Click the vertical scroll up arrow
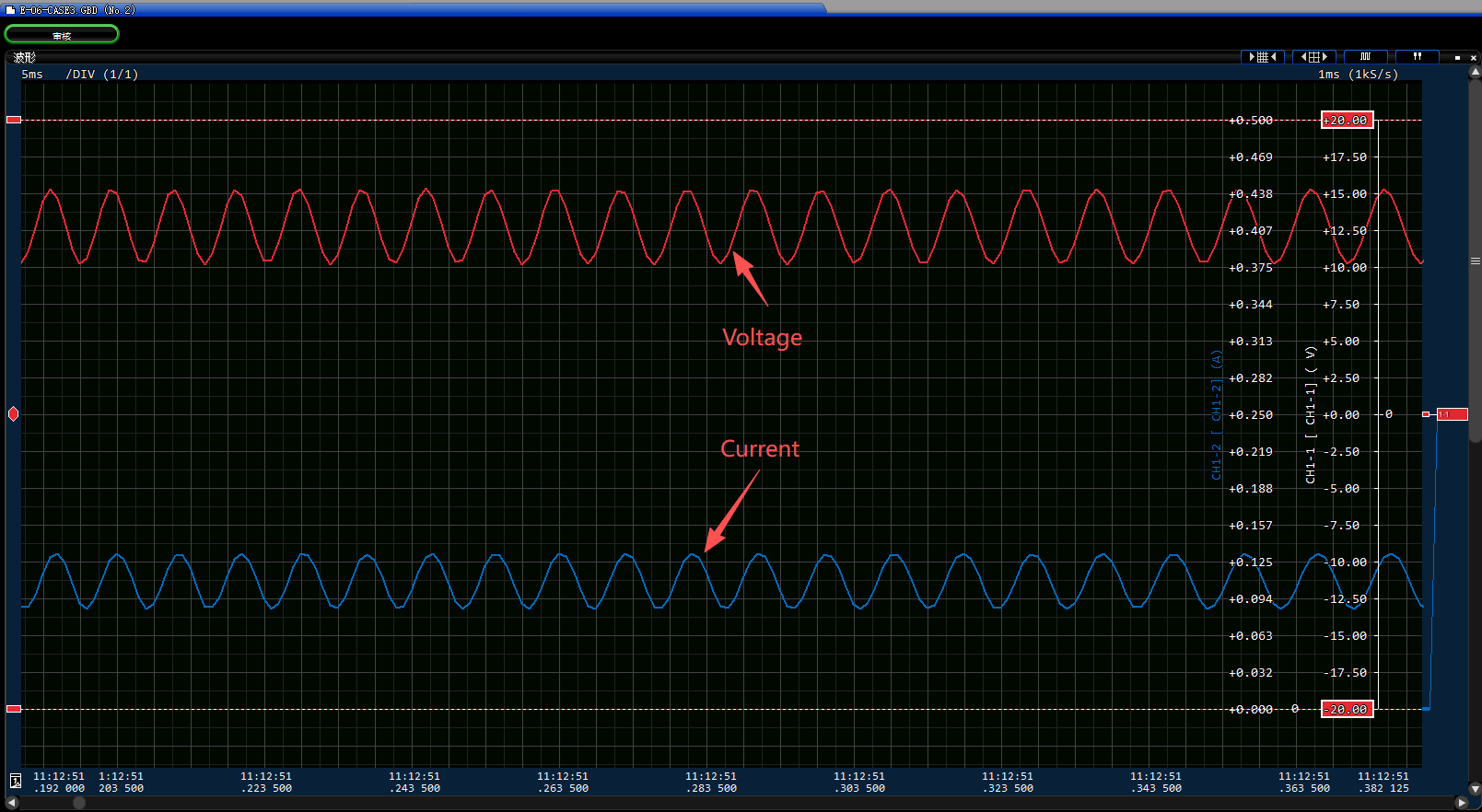The width and height of the screenshot is (1482, 812). 1476,70
